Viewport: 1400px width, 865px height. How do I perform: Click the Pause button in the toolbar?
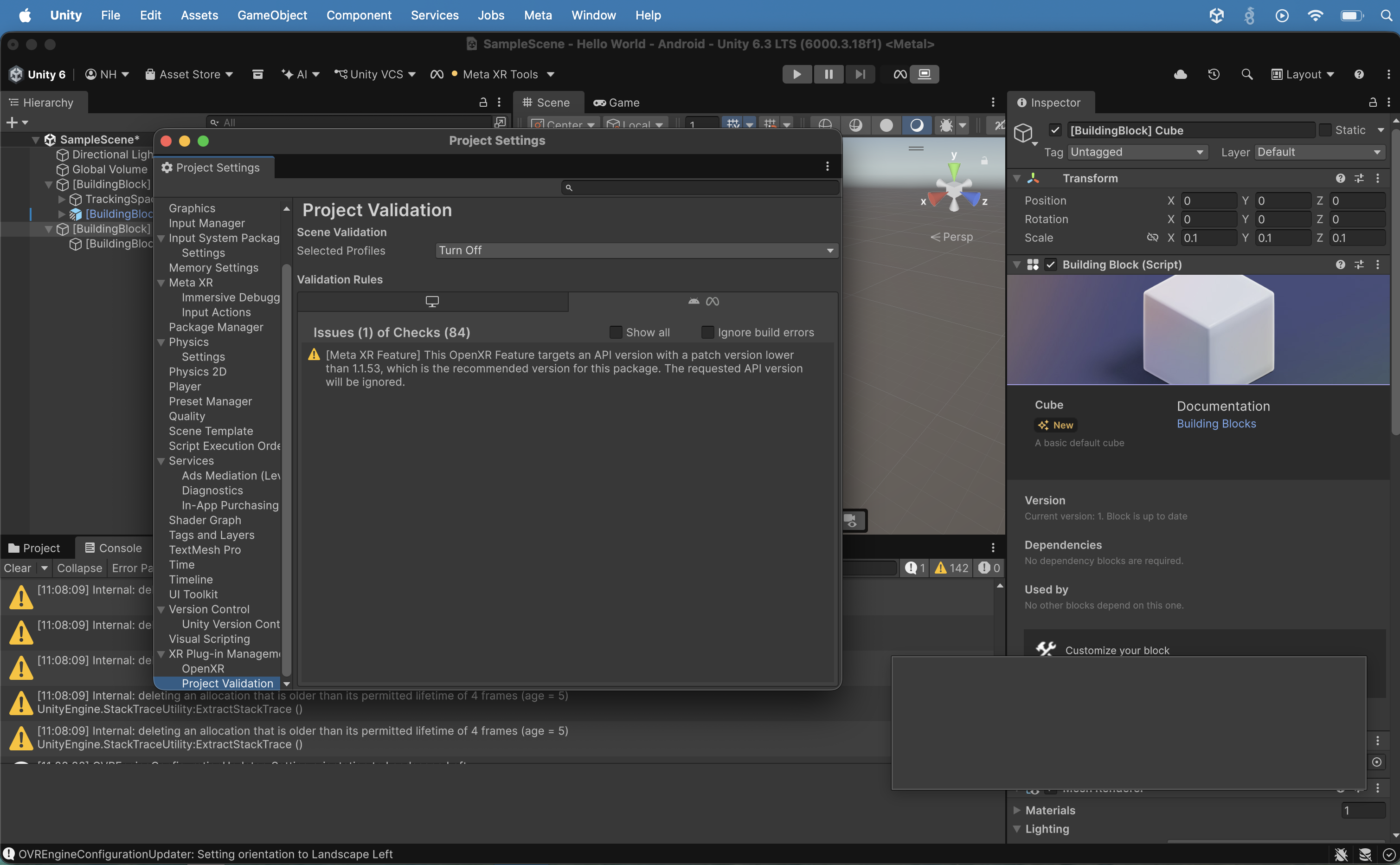(828, 74)
